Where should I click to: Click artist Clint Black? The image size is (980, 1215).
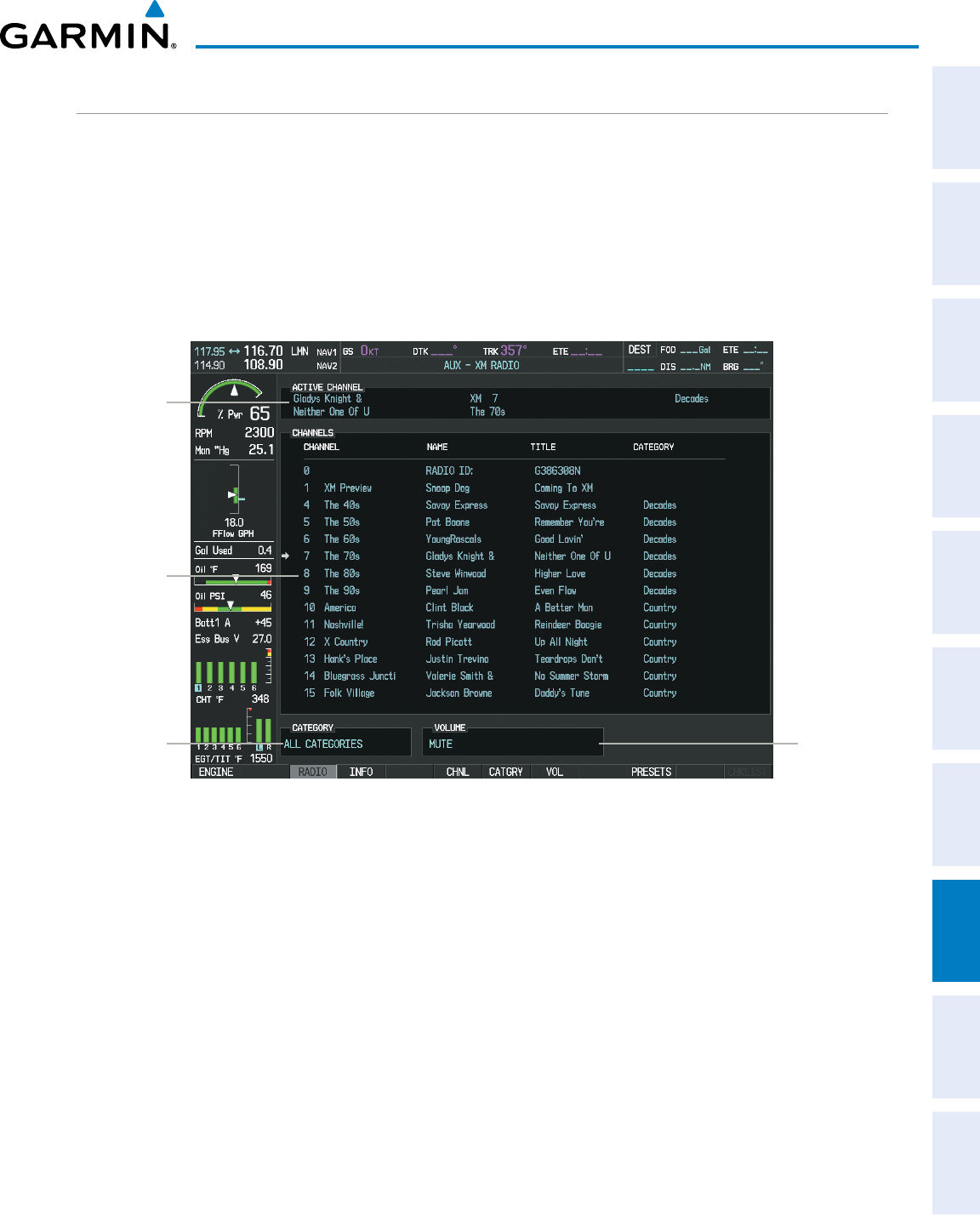(449, 607)
